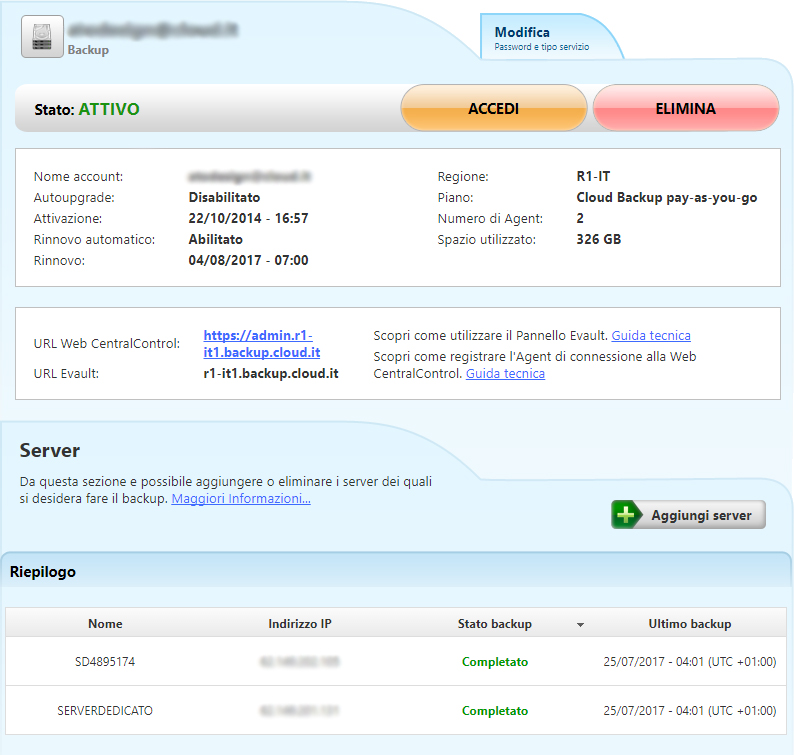The width and height of the screenshot is (794, 755).
Task: Click the Backup service icon
Action: (42, 37)
